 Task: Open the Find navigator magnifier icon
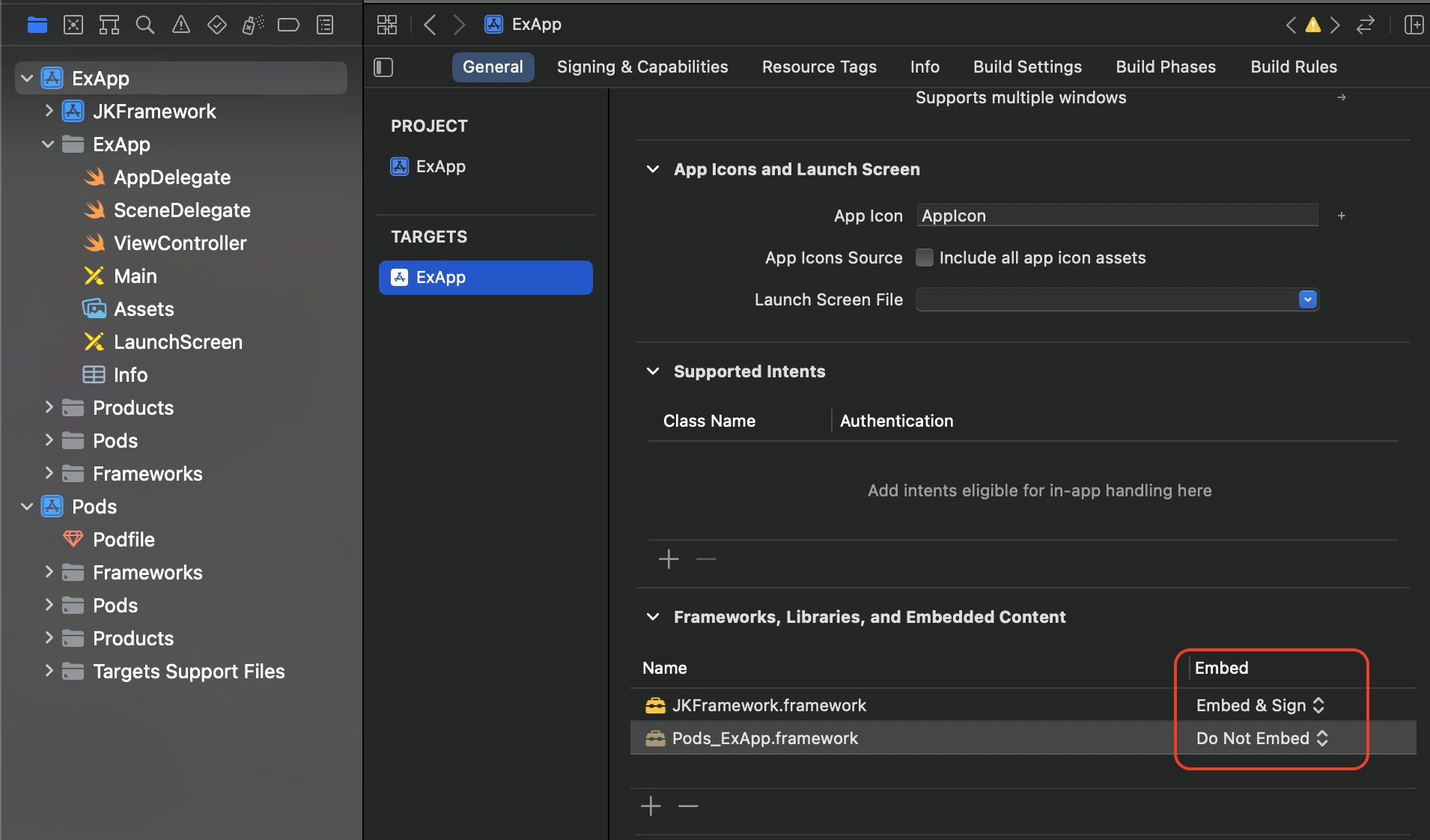pos(145,25)
